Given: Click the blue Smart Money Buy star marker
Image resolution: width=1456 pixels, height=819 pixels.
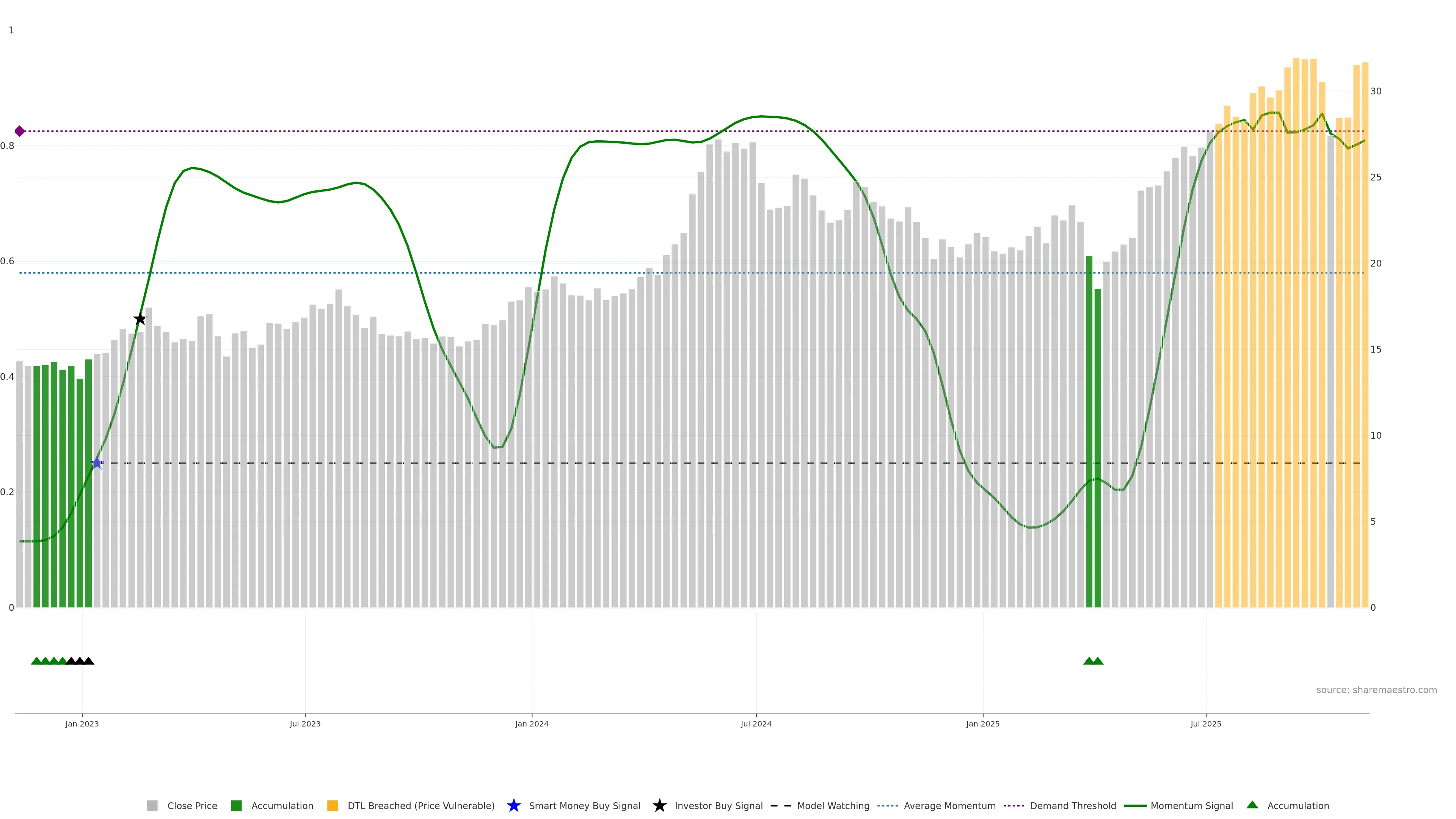Looking at the screenshot, I should tap(97, 463).
